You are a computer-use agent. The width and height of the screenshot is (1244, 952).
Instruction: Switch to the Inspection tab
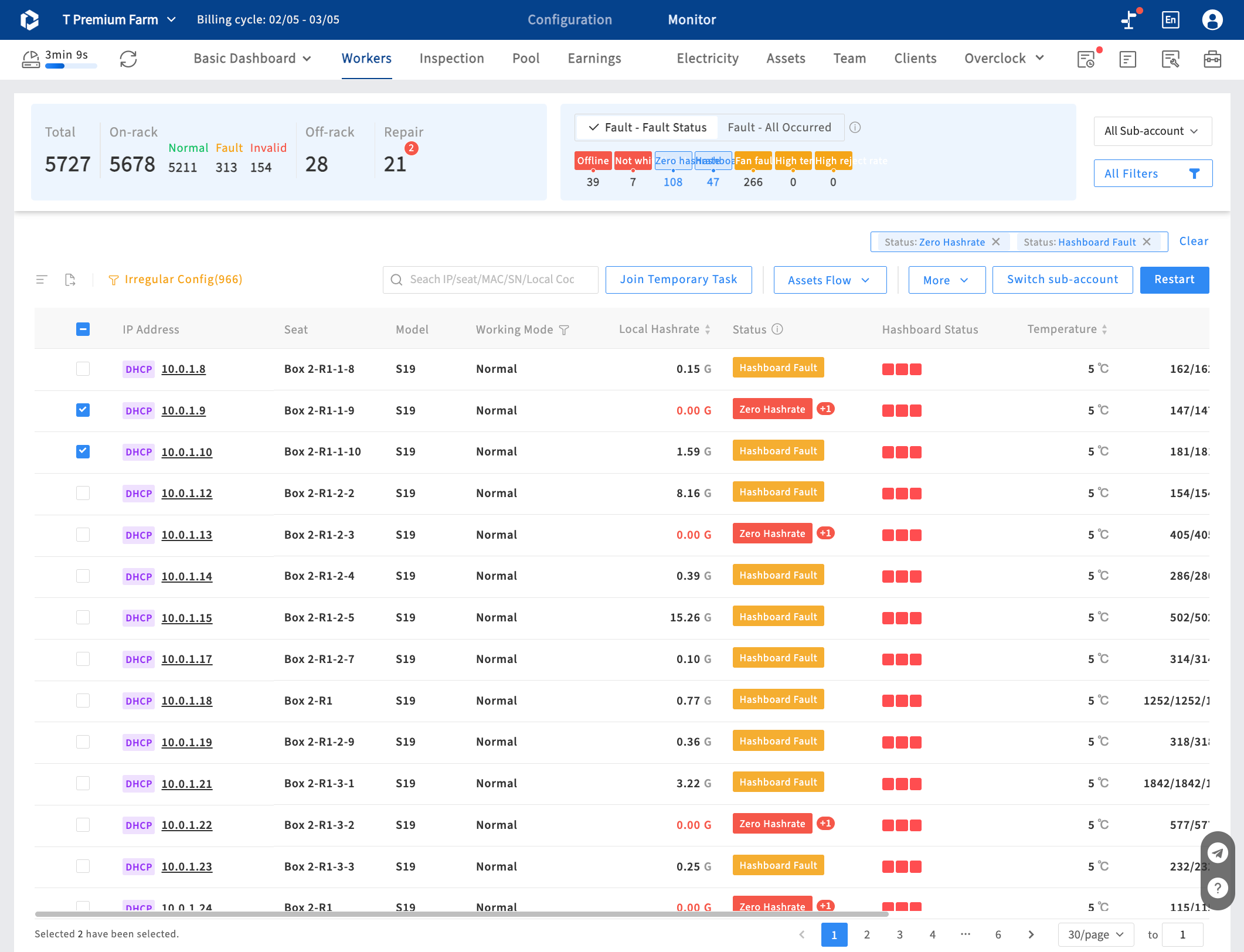[x=451, y=58]
